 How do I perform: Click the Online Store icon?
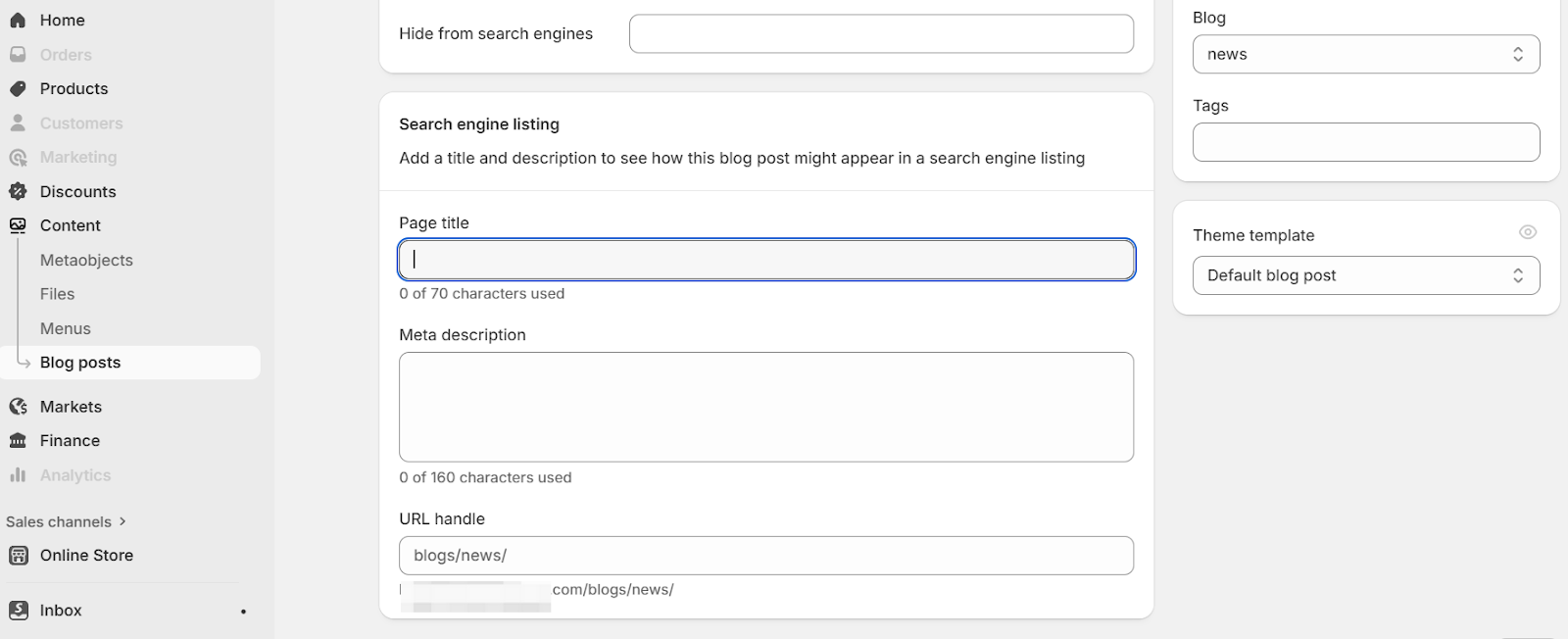click(x=18, y=556)
